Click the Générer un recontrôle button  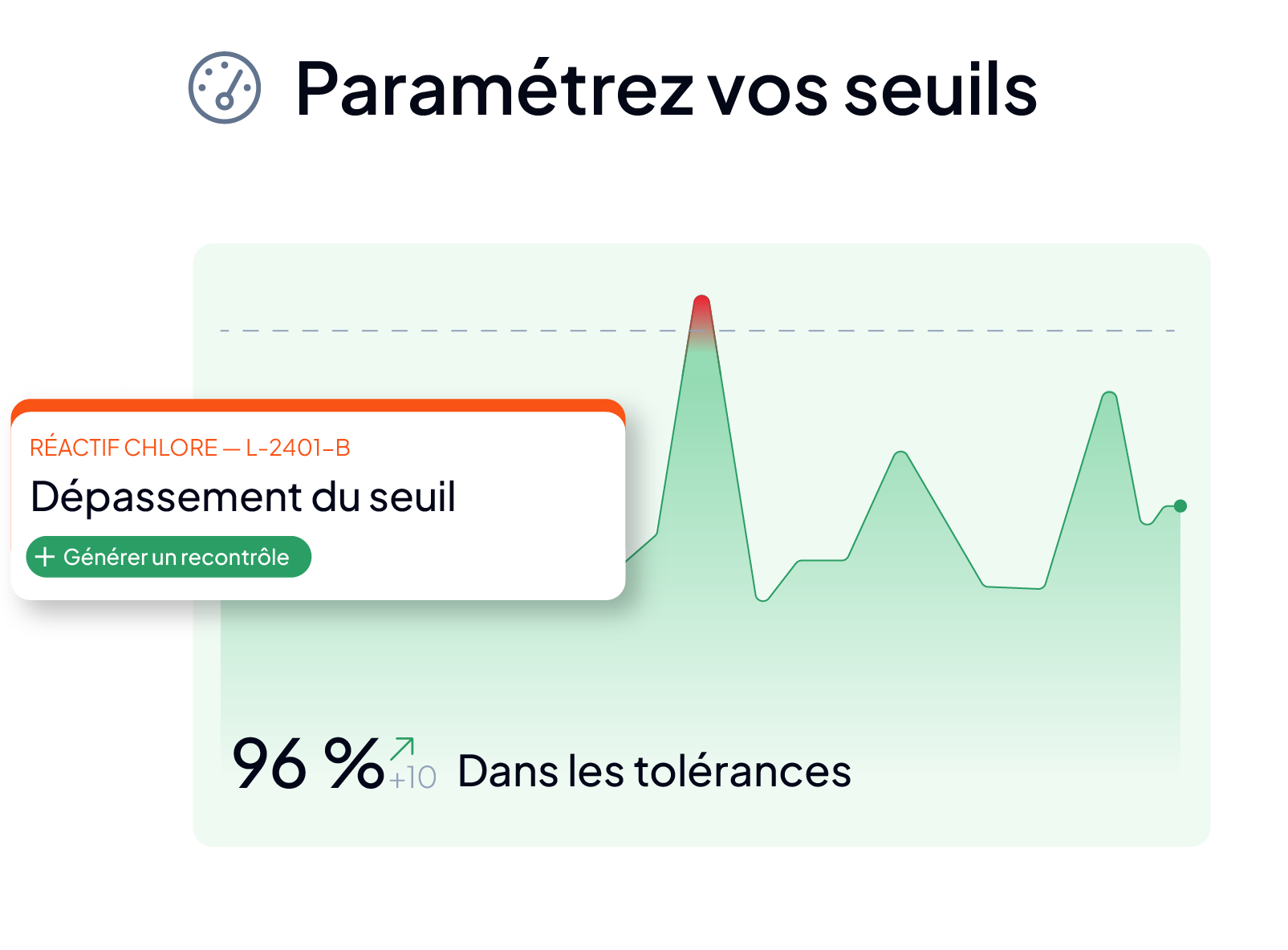click(x=169, y=557)
